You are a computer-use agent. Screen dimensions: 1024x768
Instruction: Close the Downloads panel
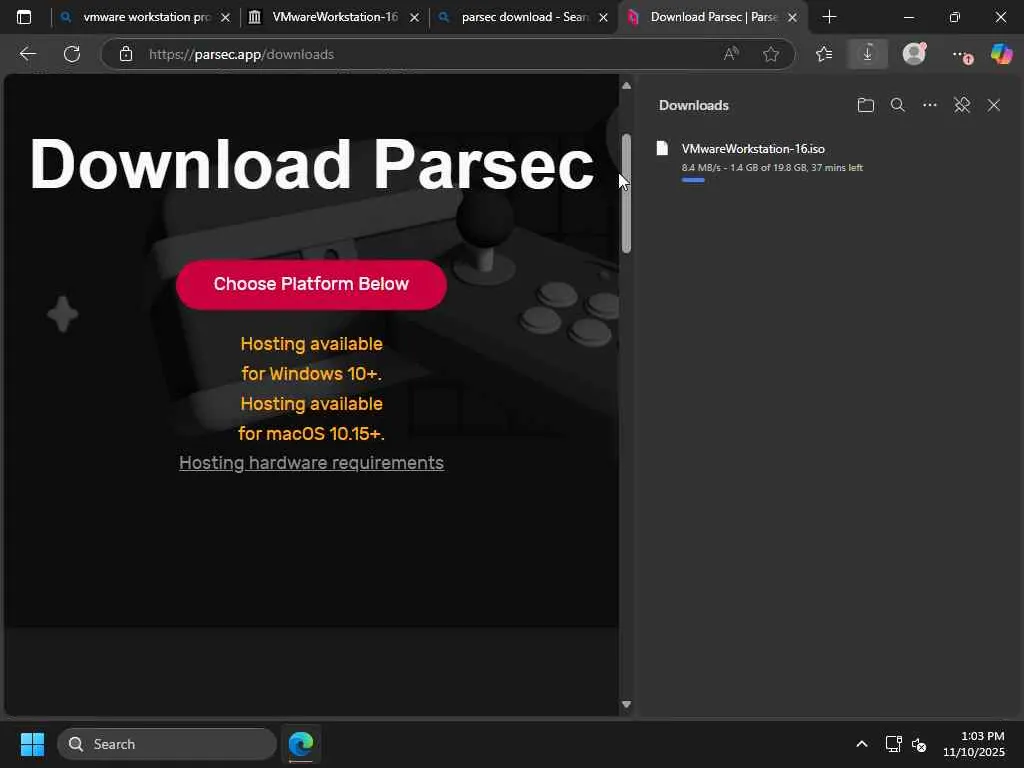994,105
